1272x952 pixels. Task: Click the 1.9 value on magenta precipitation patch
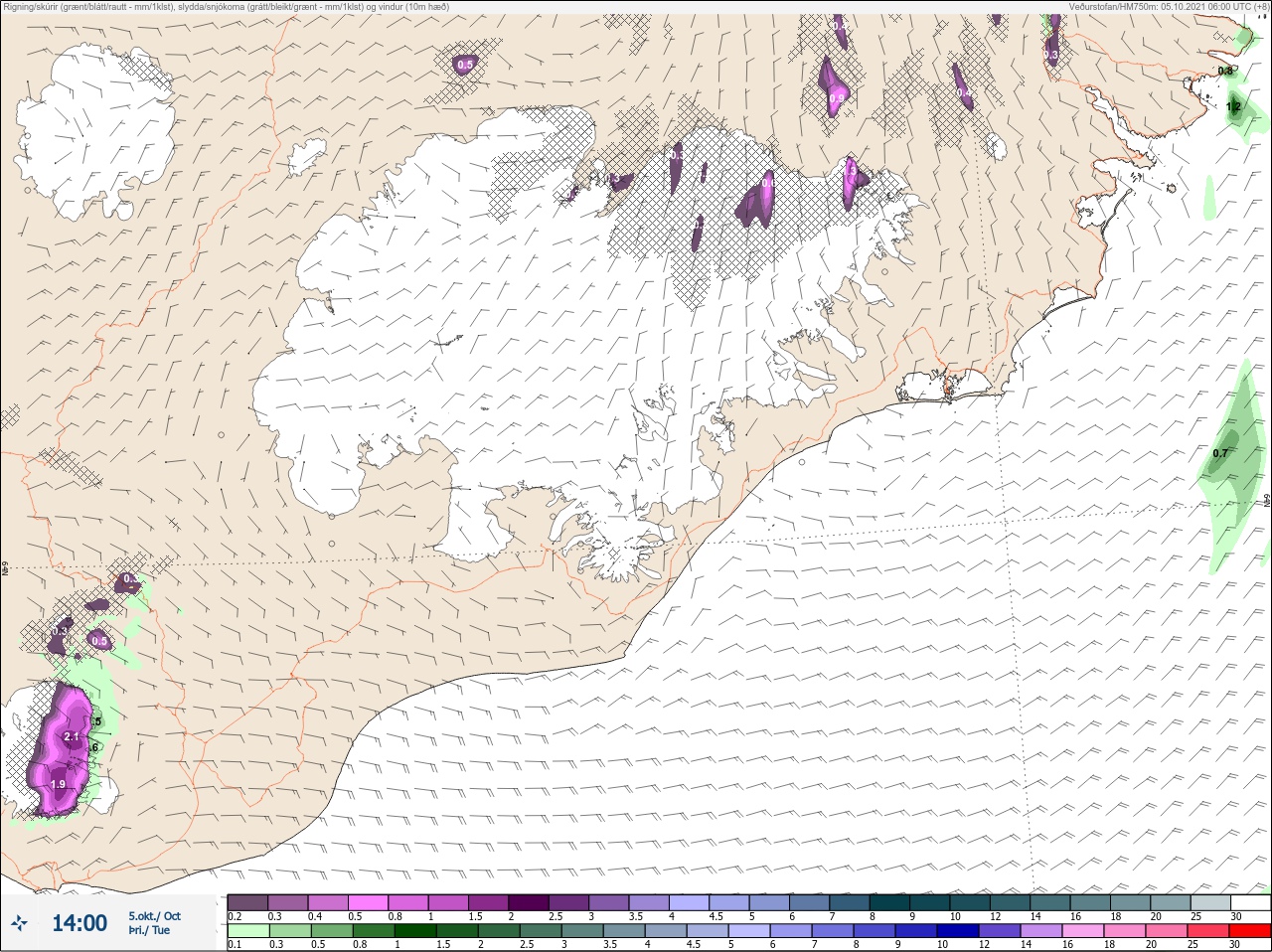point(58,784)
